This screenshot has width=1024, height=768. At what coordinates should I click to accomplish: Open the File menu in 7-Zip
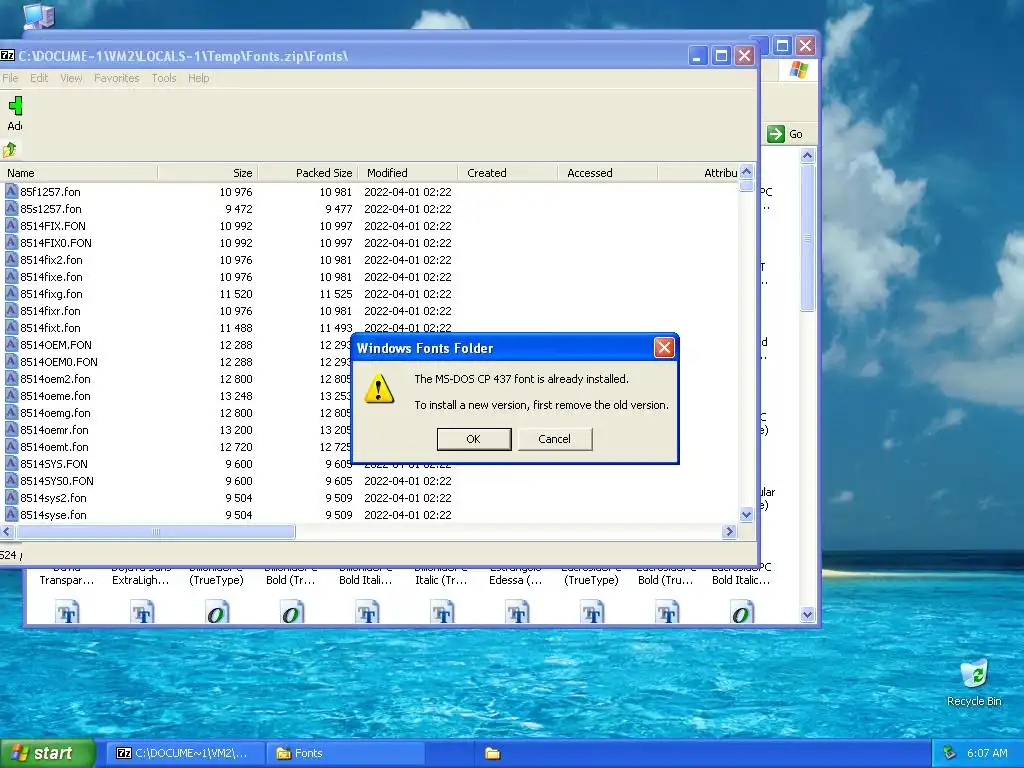[x=10, y=78]
